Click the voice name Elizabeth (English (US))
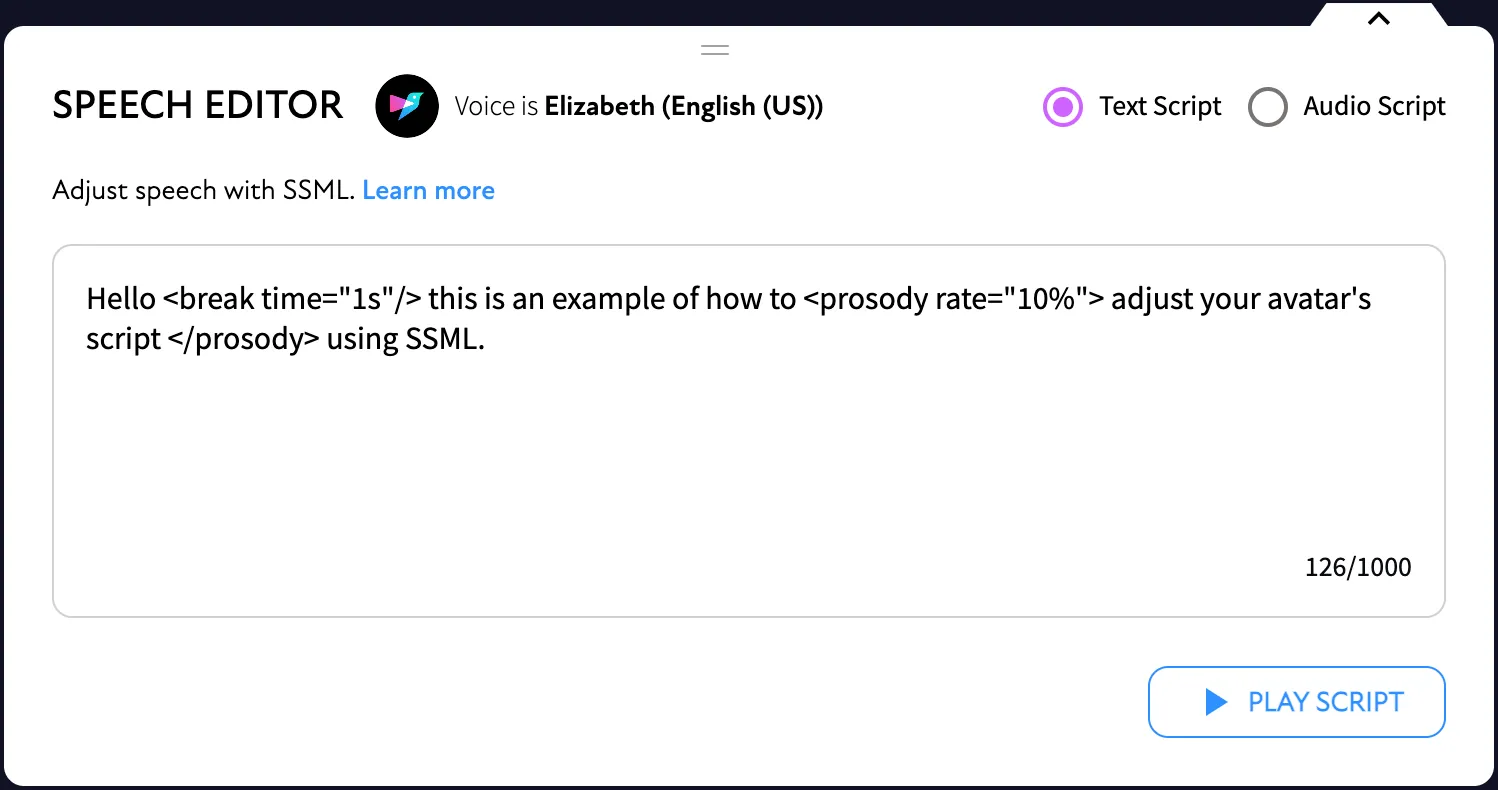 (x=683, y=106)
